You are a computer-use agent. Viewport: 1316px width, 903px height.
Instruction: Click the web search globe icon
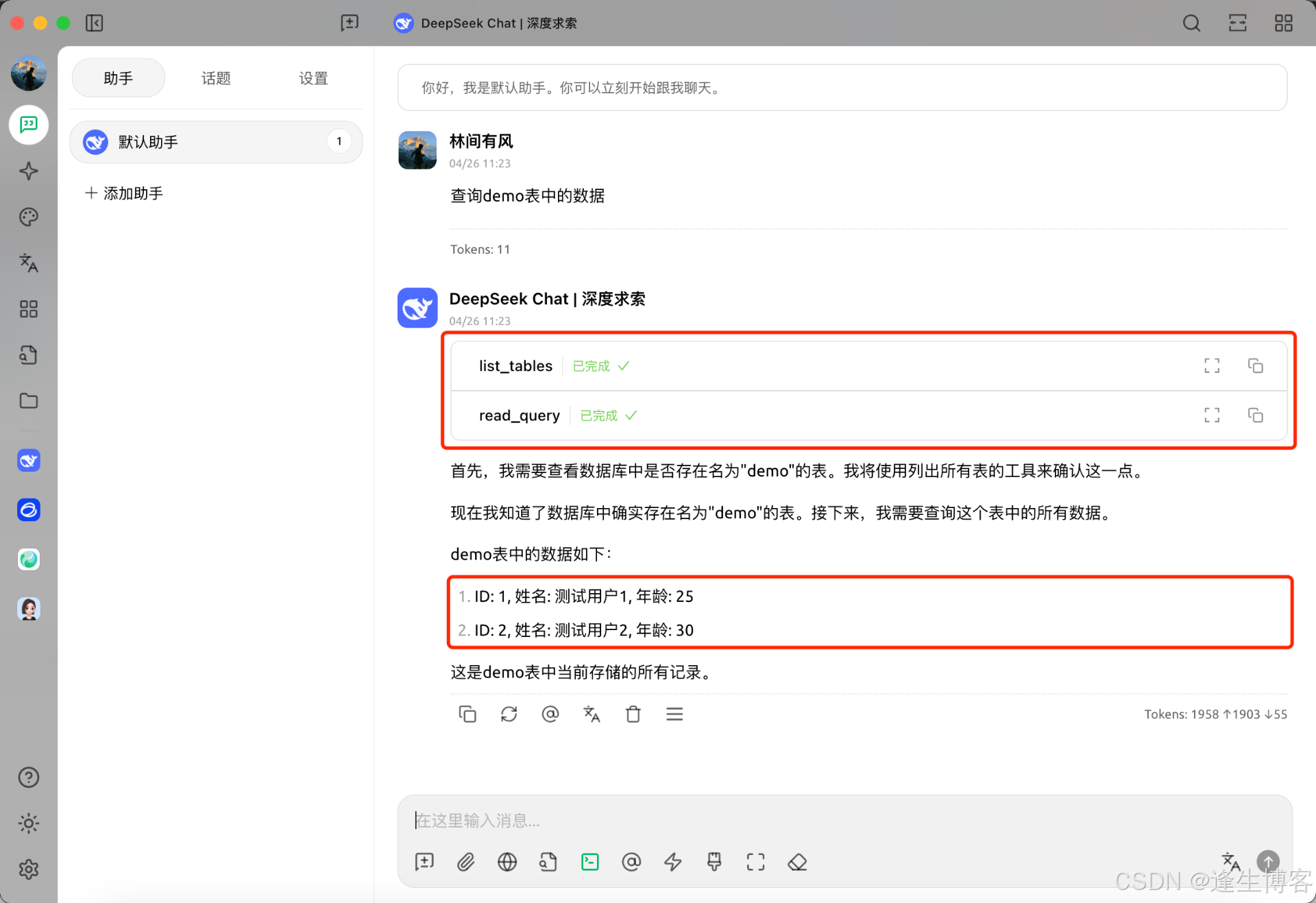pyautogui.click(x=507, y=862)
